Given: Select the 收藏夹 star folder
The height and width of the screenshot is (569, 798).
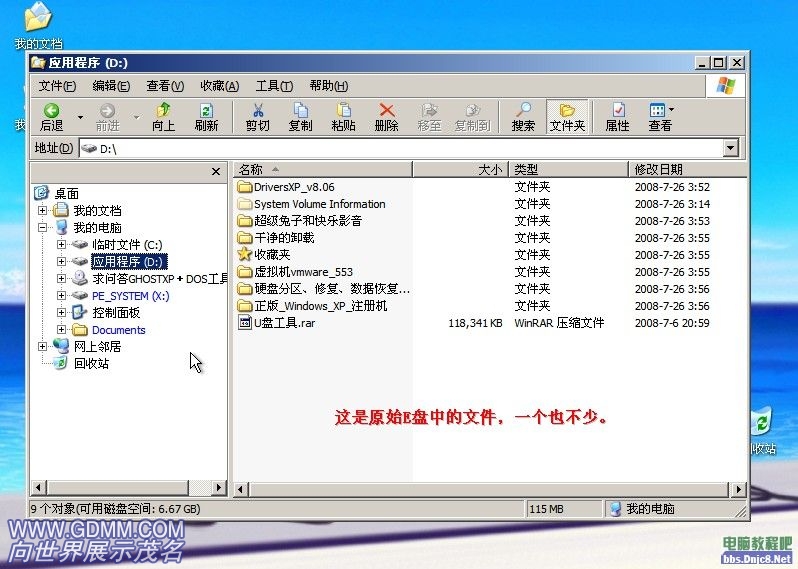Looking at the screenshot, I should [272, 255].
